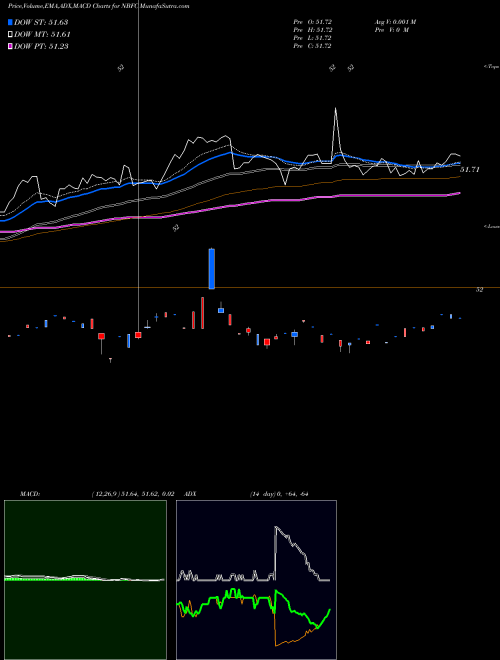This screenshot has width=500, height=660.
Task: Click the 51.71 current price label
Action: [470, 170]
